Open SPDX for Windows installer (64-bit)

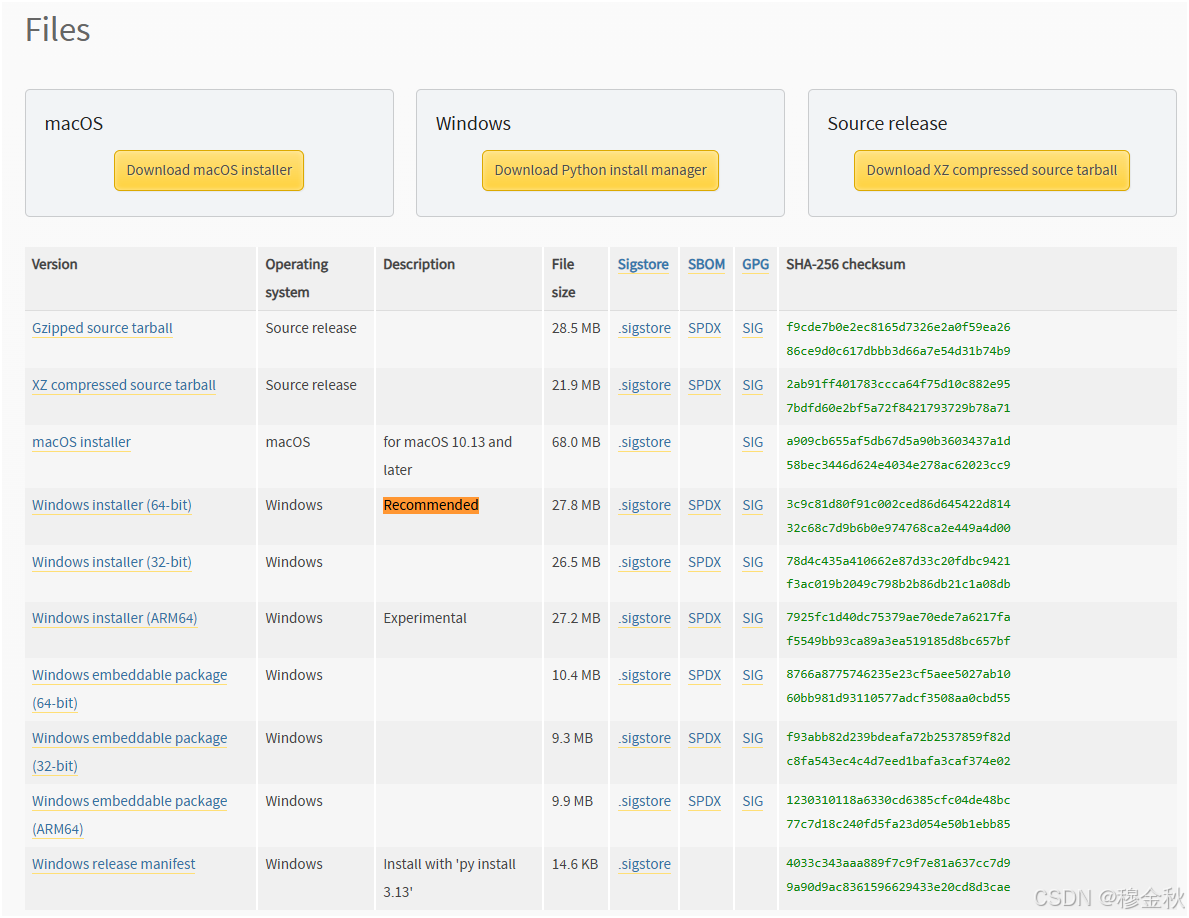pos(704,505)
